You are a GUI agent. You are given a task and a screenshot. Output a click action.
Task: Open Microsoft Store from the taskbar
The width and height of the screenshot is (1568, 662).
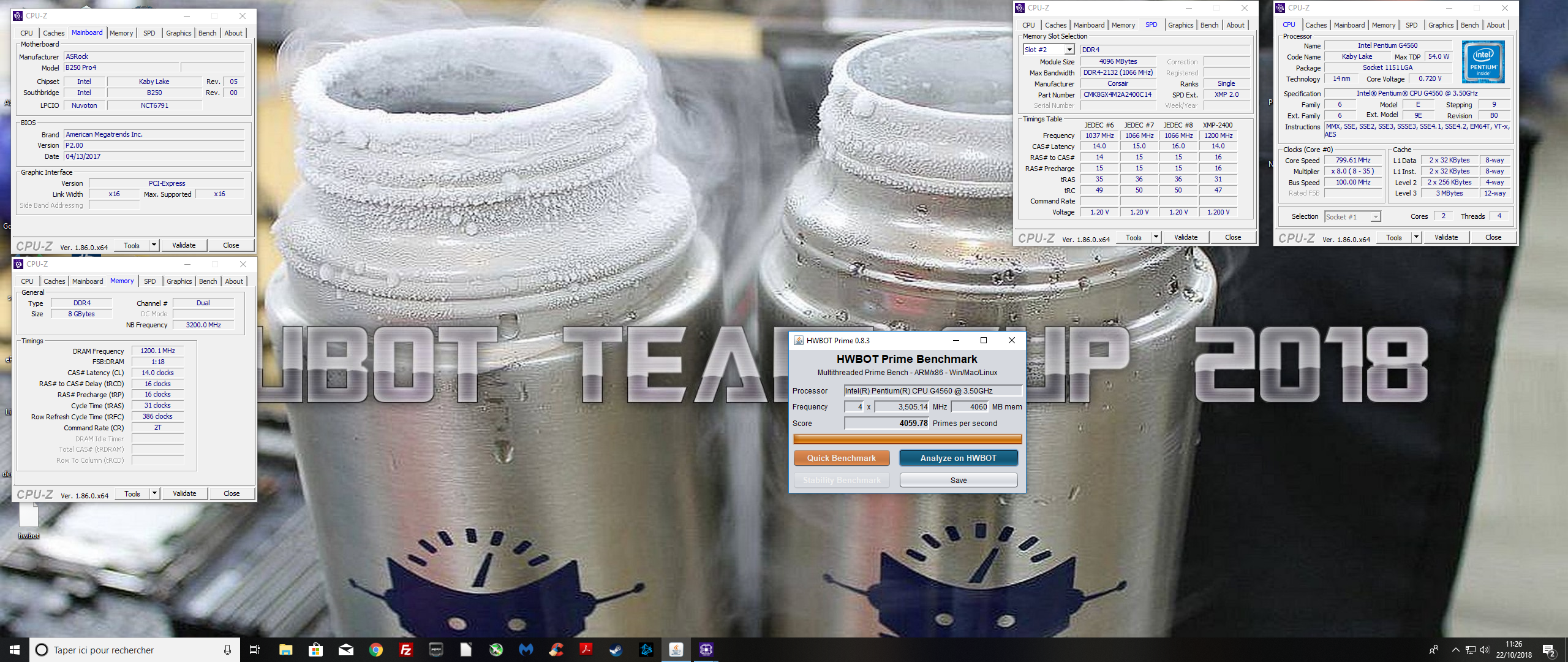click(x=315, y=650)
